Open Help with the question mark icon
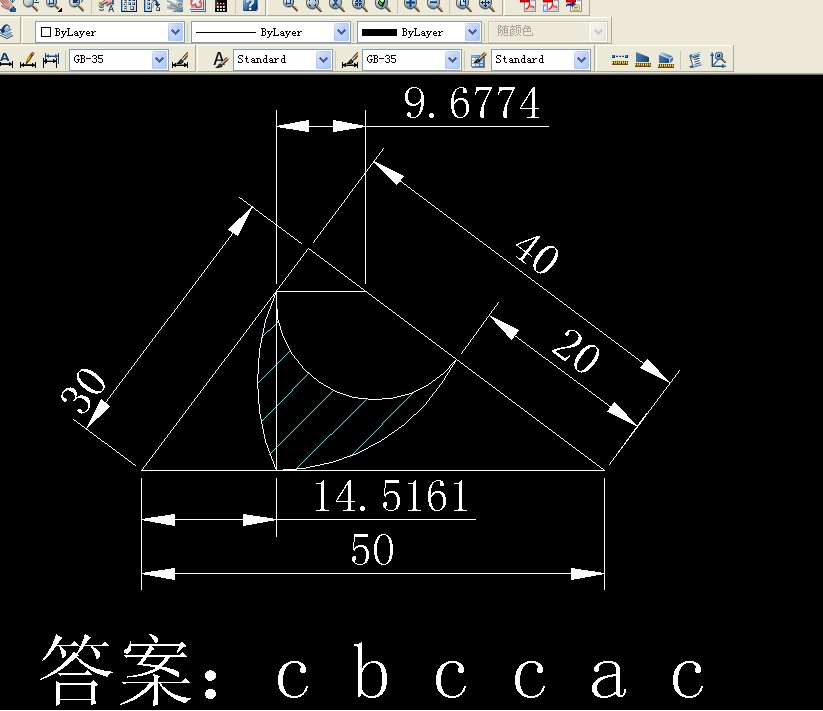This screenshot has height=711, width=823. 250,5
